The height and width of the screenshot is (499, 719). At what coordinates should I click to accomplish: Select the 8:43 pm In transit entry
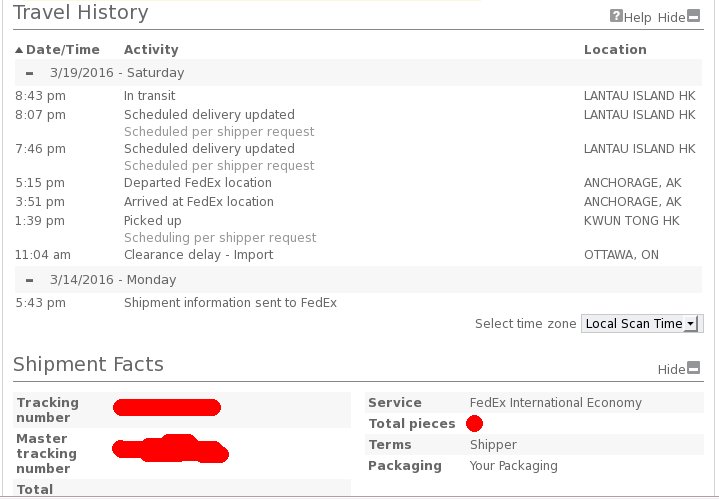click(150, 96)
